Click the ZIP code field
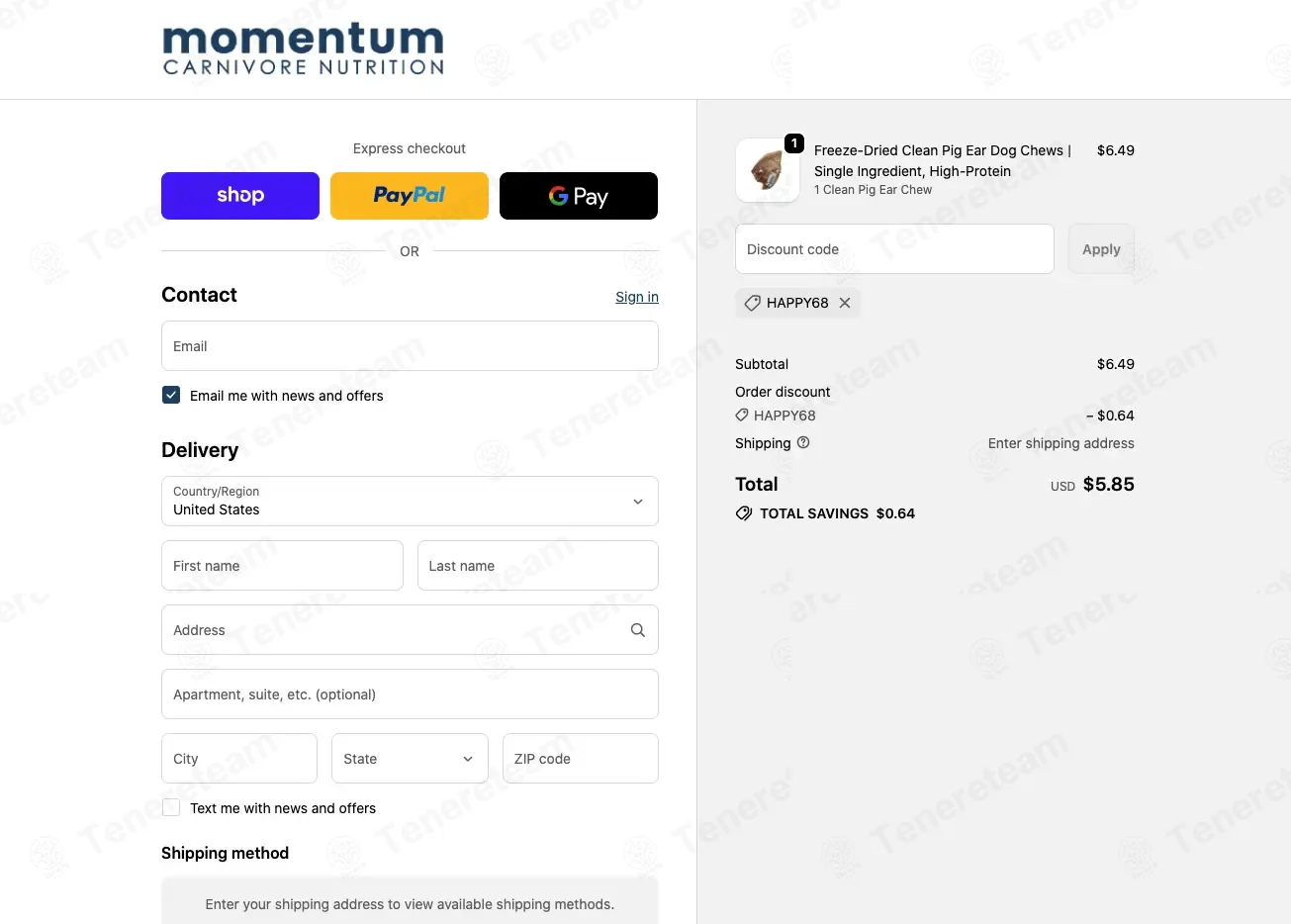 pos(581,759)
